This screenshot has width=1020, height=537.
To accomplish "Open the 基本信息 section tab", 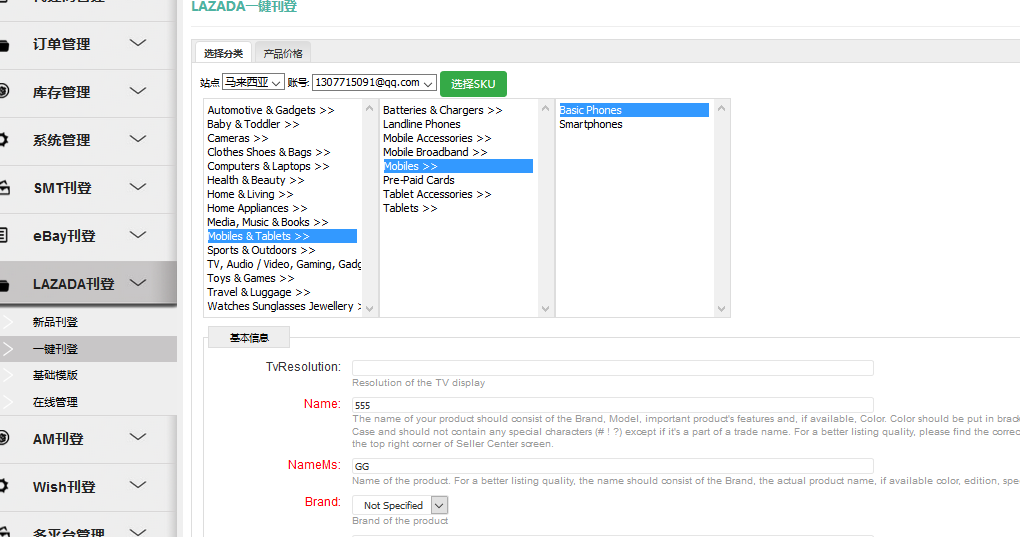I will (249, 338).
